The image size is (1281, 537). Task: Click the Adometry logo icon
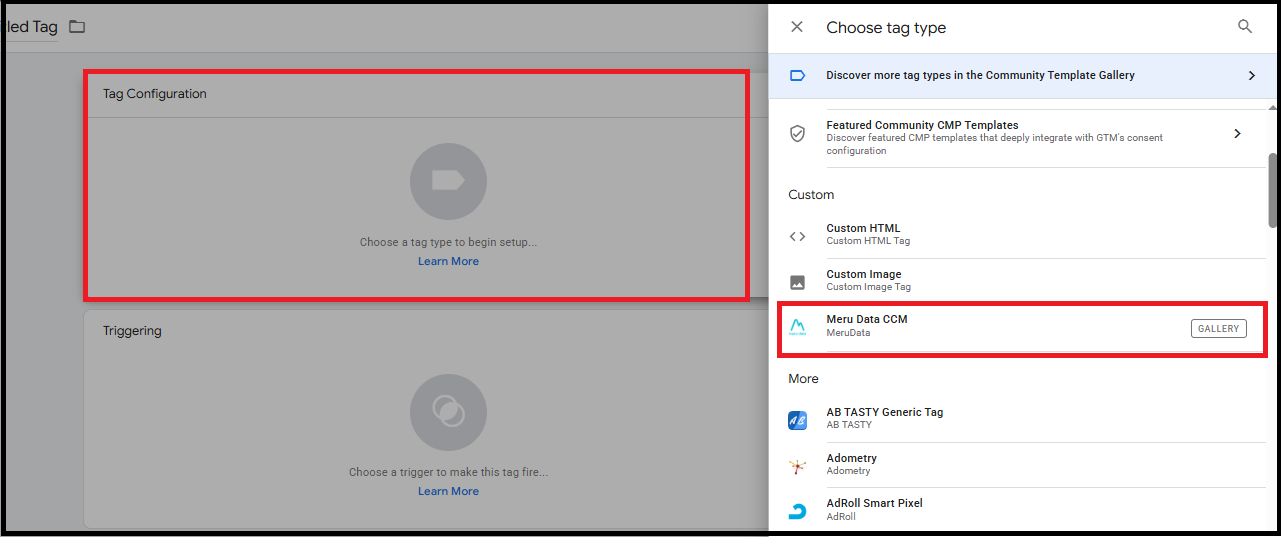[797, 466]
